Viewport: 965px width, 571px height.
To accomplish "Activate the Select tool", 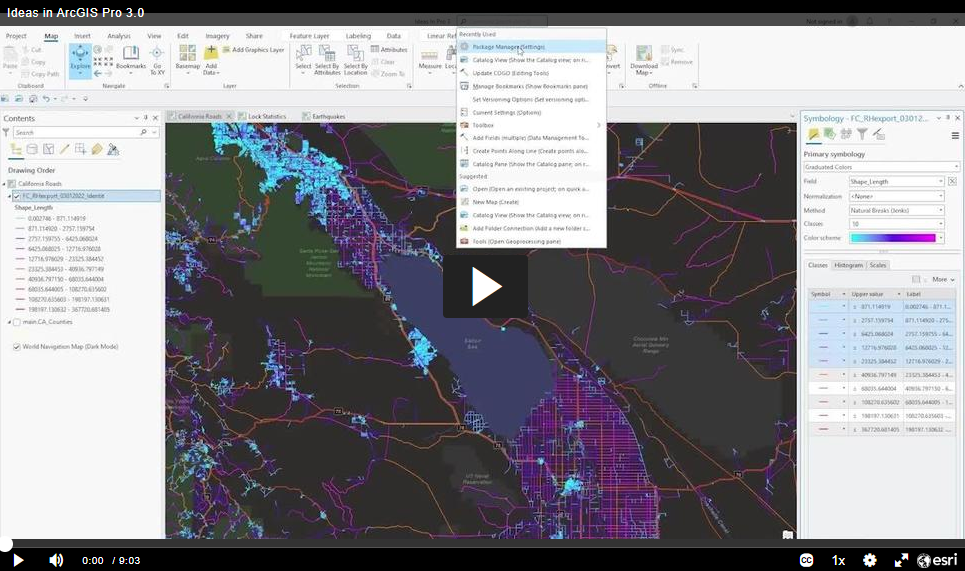I will (x=303, y=60).
